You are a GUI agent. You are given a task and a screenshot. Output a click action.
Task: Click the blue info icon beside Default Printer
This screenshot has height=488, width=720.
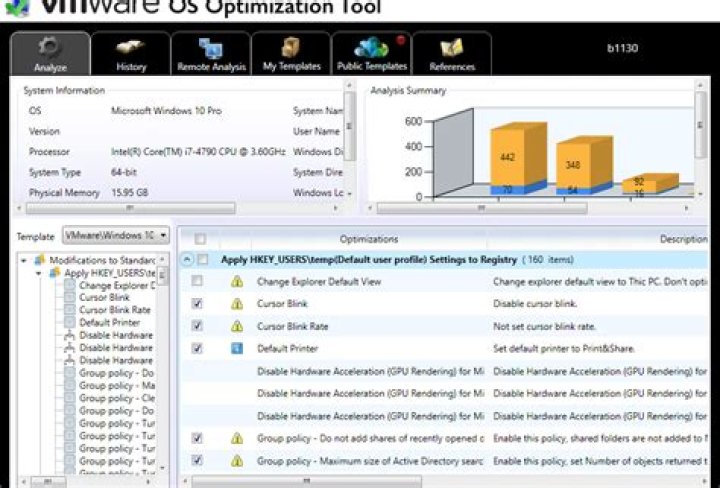(x=237, y=348)
